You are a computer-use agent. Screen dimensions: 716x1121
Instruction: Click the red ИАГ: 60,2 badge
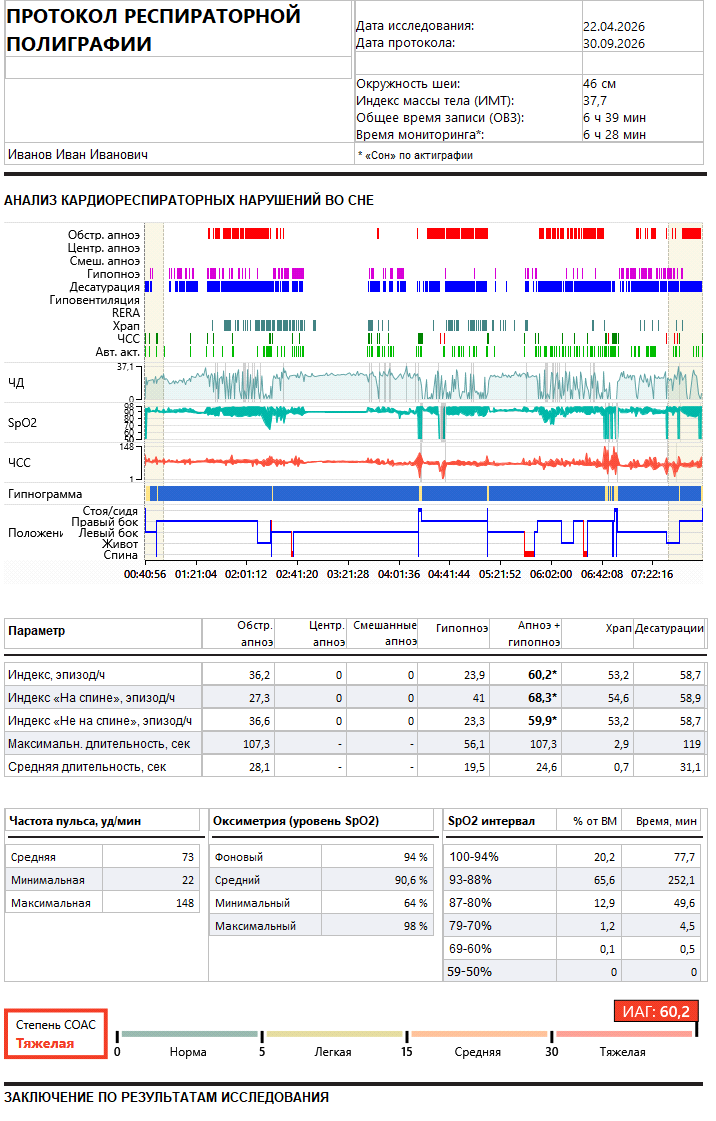(655, 1012)
